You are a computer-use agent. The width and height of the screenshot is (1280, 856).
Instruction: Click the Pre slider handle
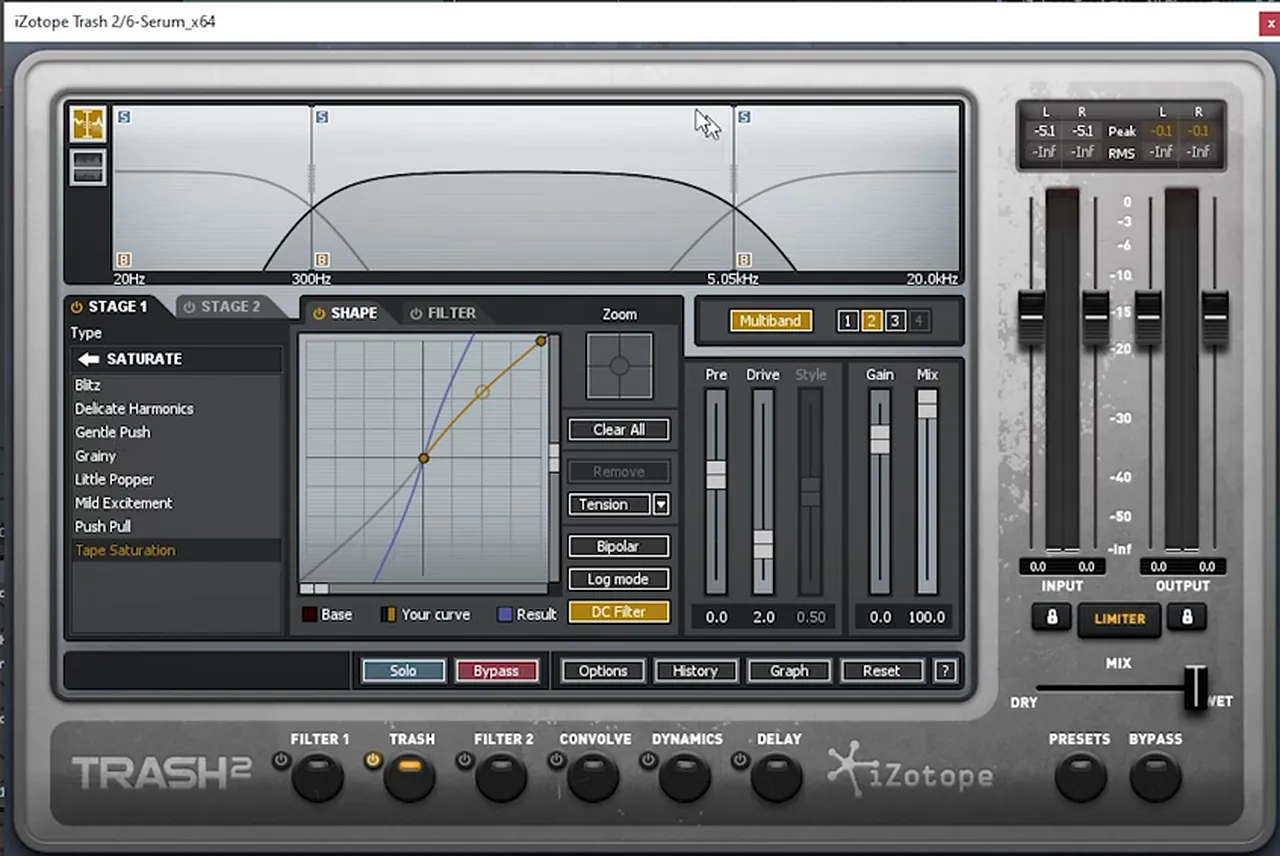click(x=716, y=474)
